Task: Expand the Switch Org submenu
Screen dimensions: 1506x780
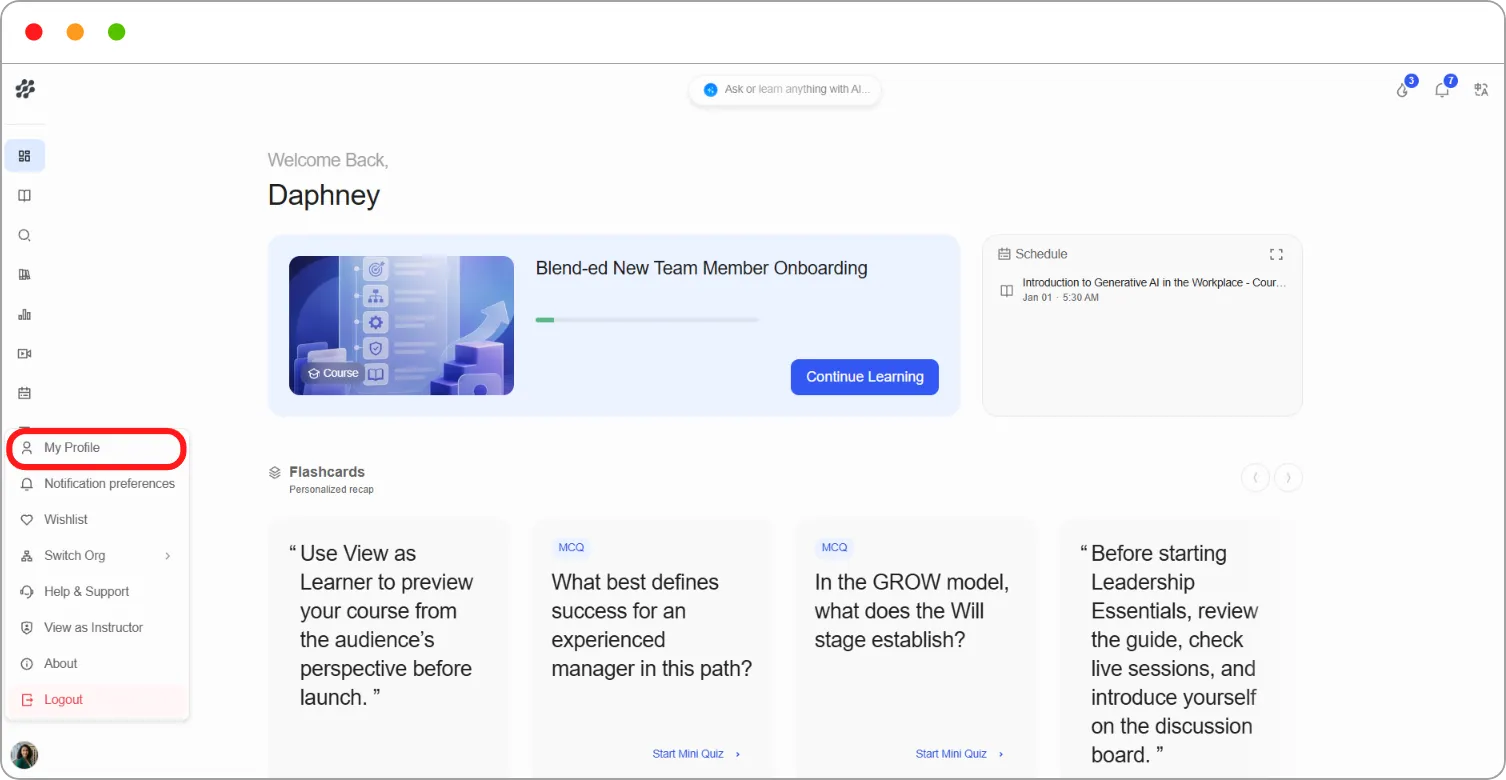Action: (96, 556)
